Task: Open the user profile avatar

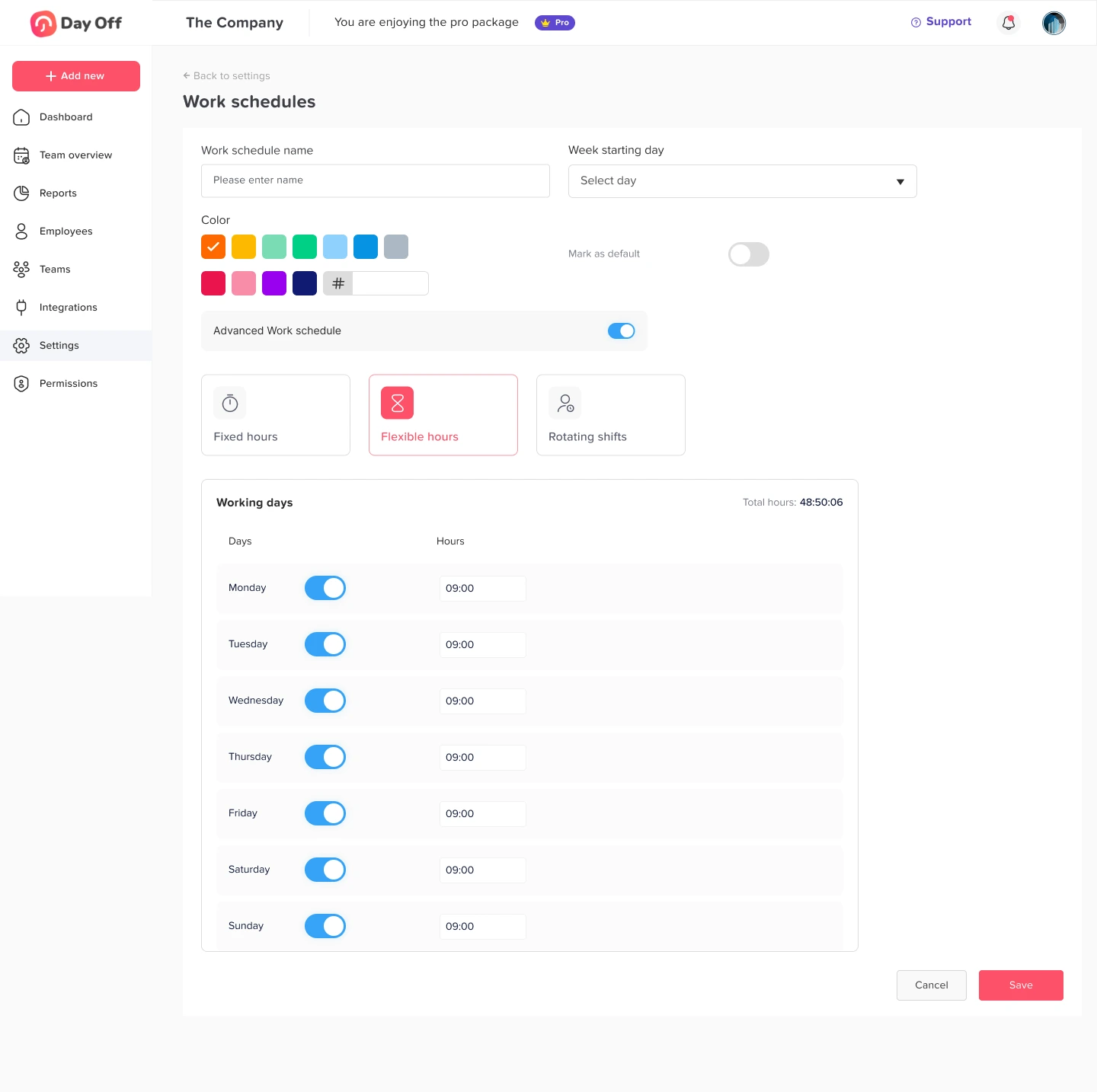Action: tap(1054, 23)
